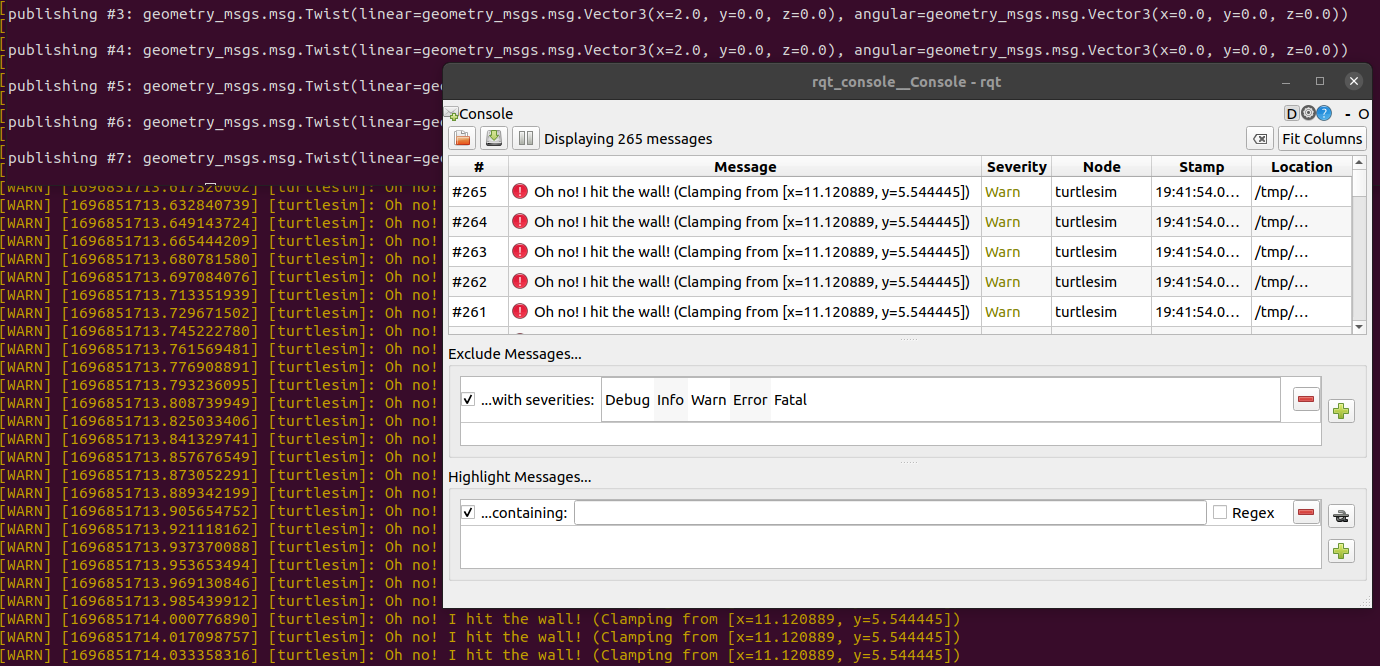The image size is (1380, 666).
Task: Open the plugin configuration gear icon
Action: coord(1307,114)
